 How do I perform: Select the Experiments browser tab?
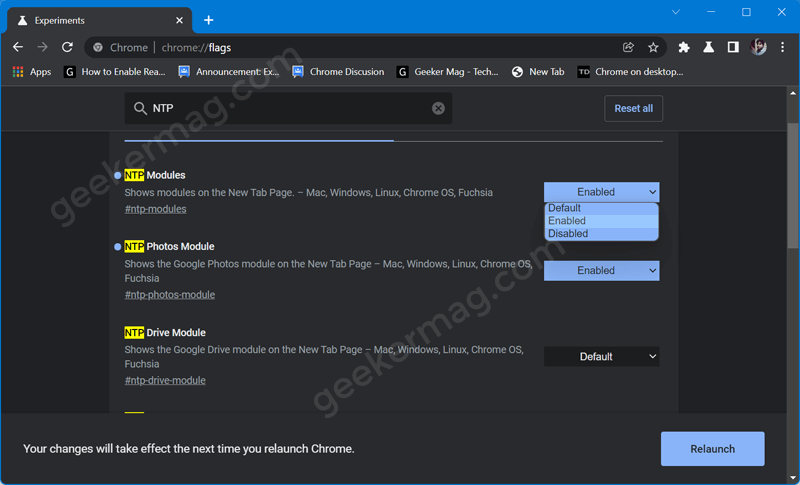[99, 20]
